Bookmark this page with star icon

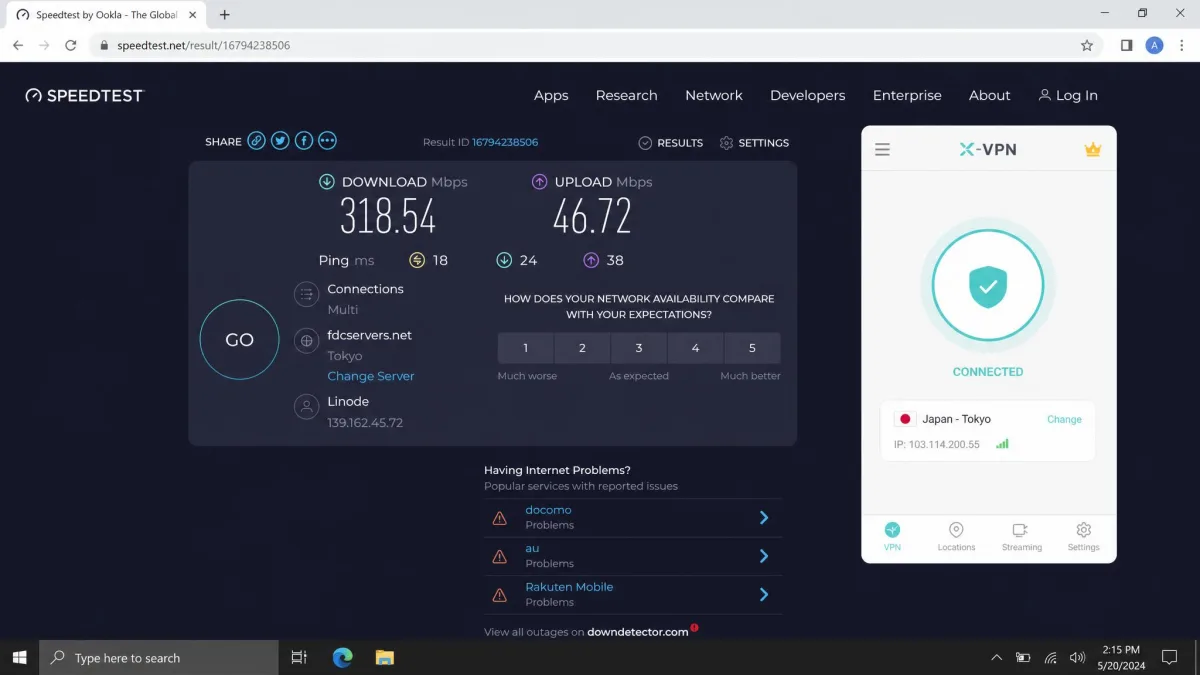[x=1087, y=45]
